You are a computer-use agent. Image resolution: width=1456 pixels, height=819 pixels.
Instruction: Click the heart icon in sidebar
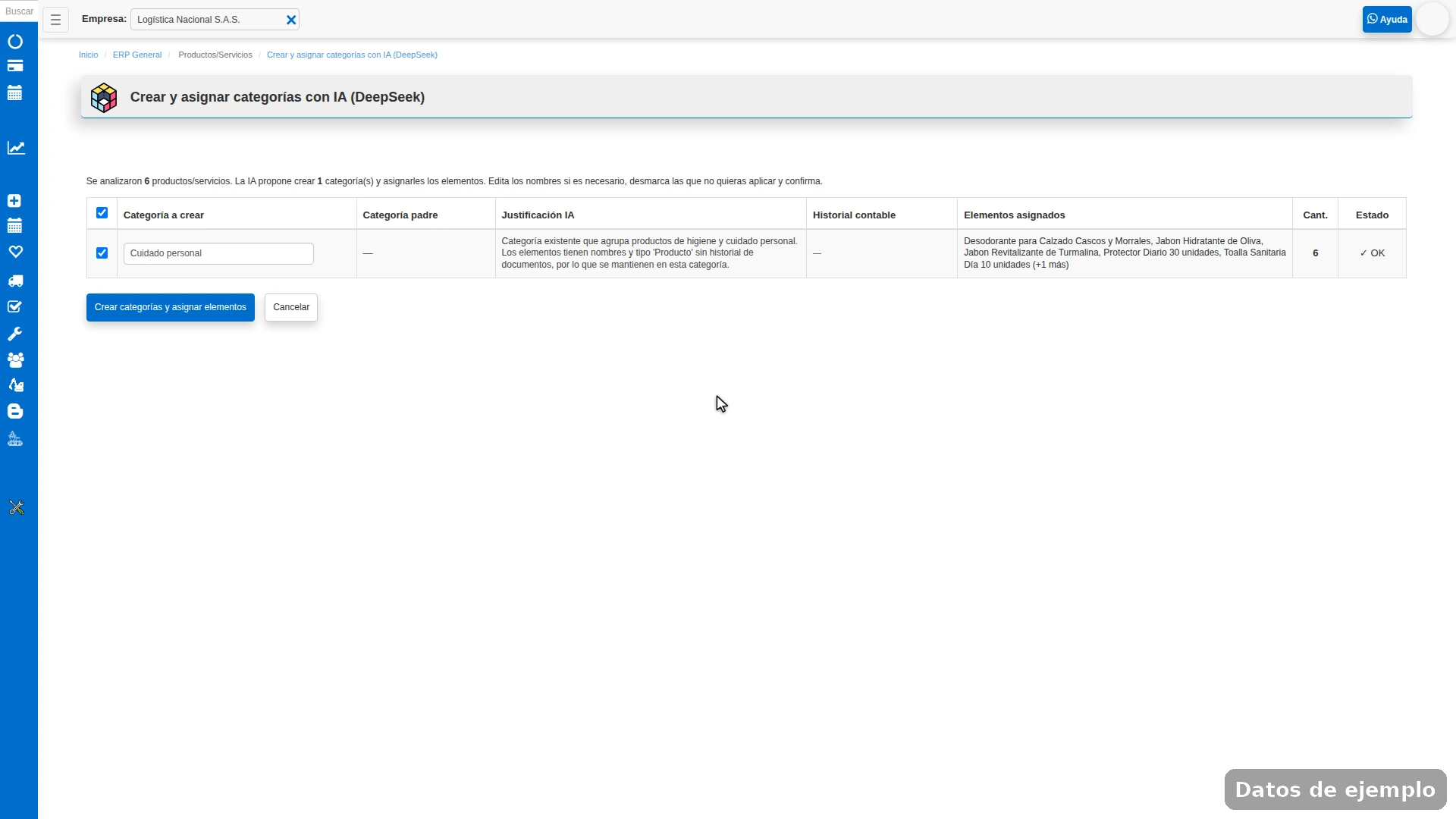pyautogui.click(x=15, y=252)
